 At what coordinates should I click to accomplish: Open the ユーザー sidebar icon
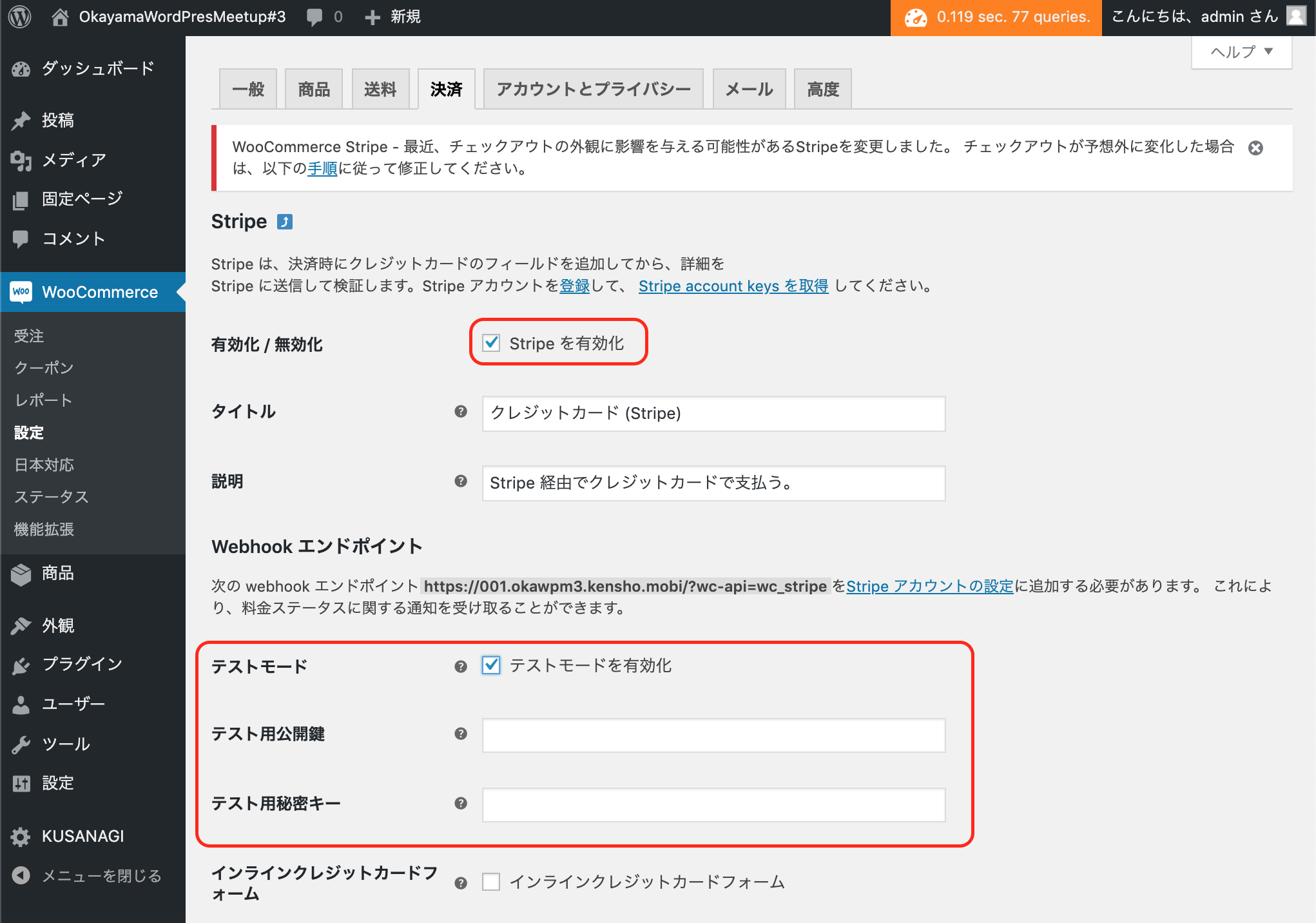point(20,704)
